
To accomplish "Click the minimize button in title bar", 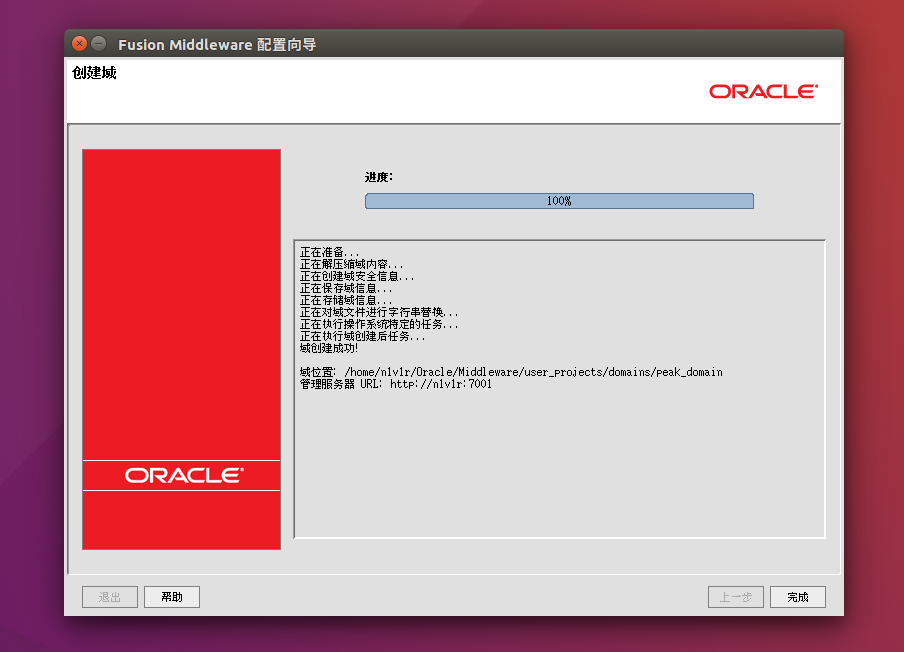I will pyautogui.click(x=96, y=43).
